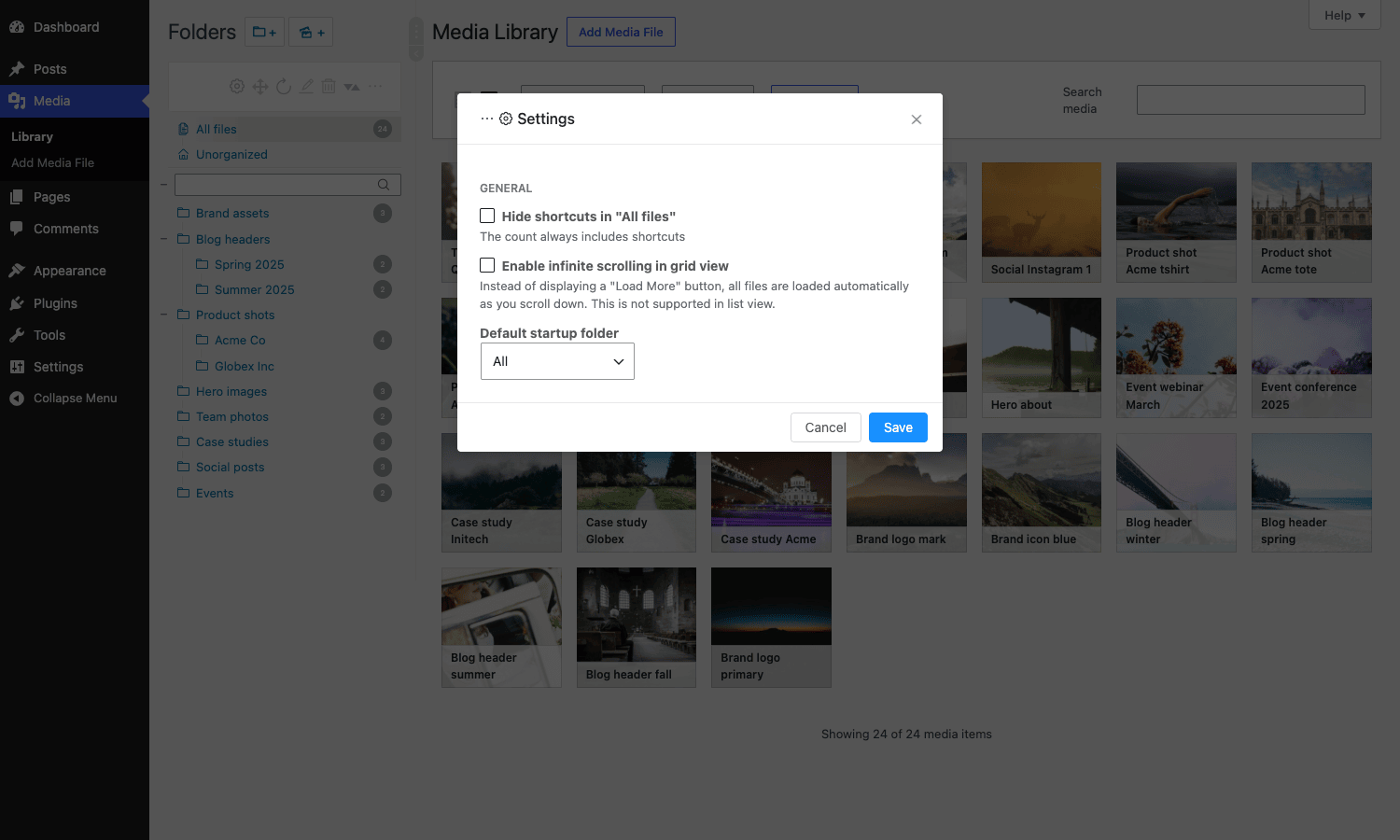Image resolution: width=1400 pixels, height=840 pixels.
Task: Click Collapse Menu in the admin sidebar
Action: (75, 399)
